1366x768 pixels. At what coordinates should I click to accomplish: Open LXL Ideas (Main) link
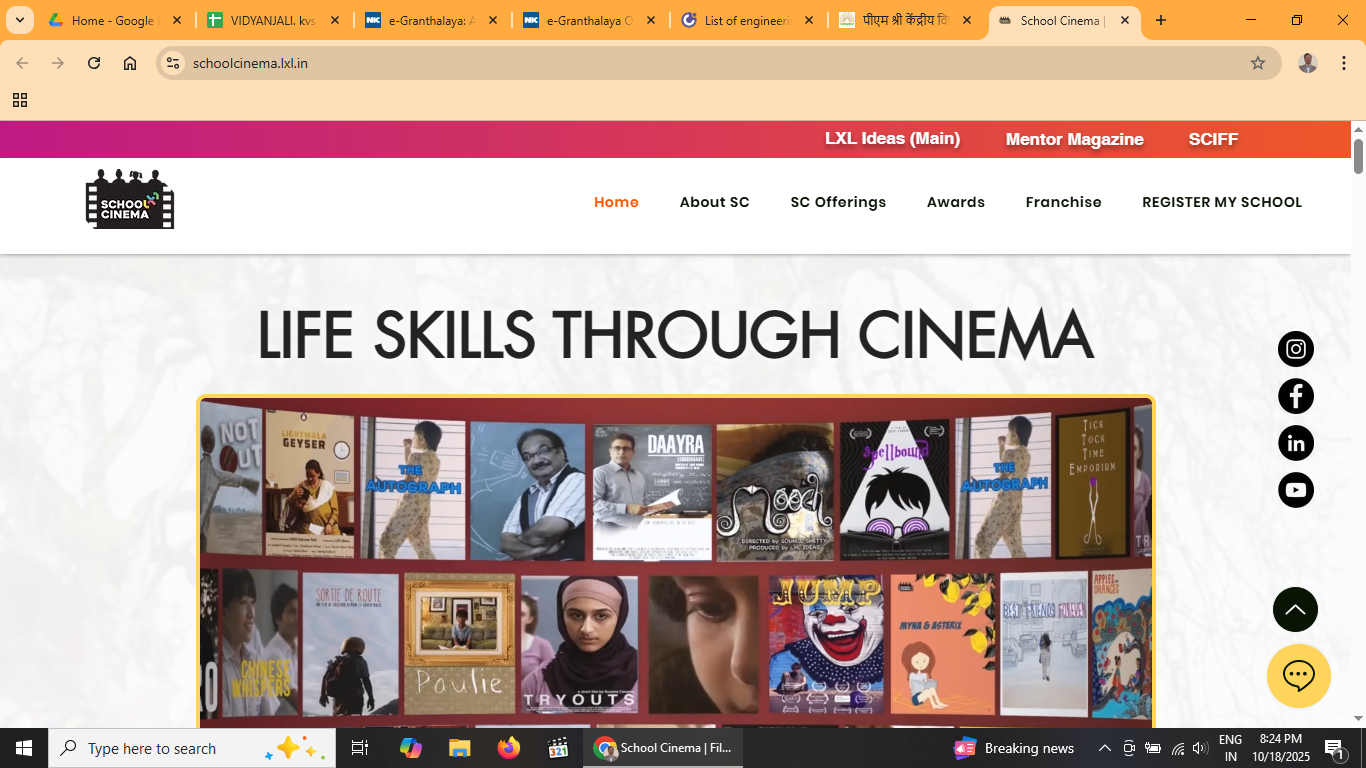[892, 139]
